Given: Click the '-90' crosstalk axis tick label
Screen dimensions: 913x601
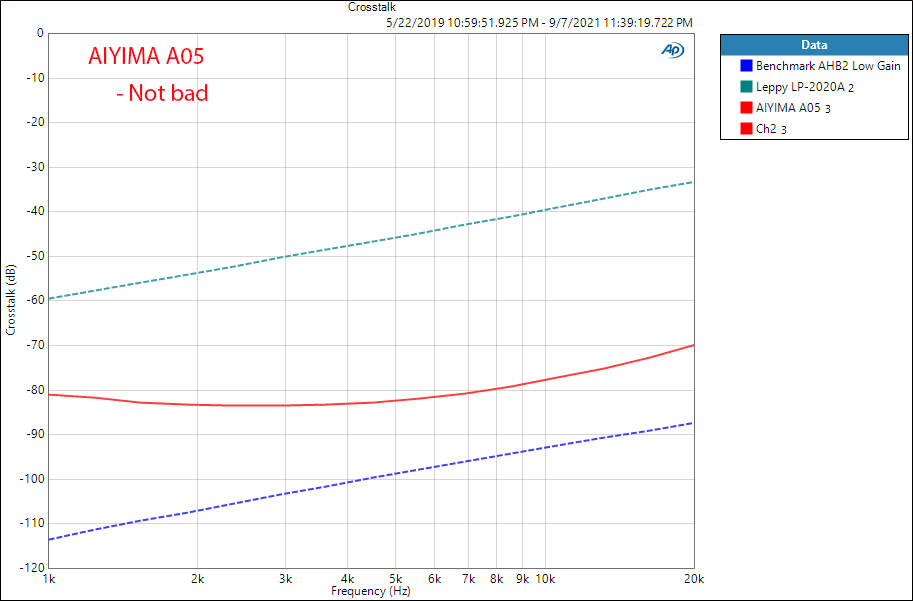Looking at the screenshot, I should [34, 434].
